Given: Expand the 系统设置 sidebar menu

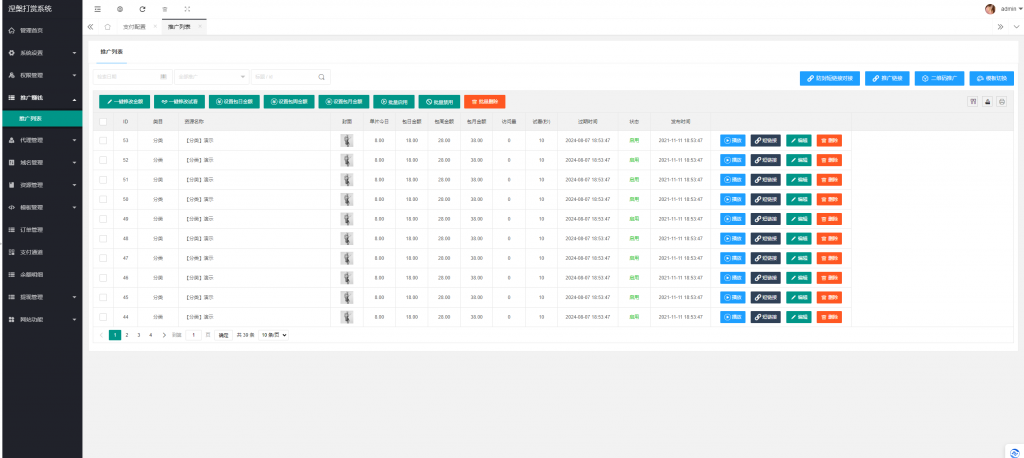Looking at the screenshot, I should pyautogui.click(x=41, y=52).
